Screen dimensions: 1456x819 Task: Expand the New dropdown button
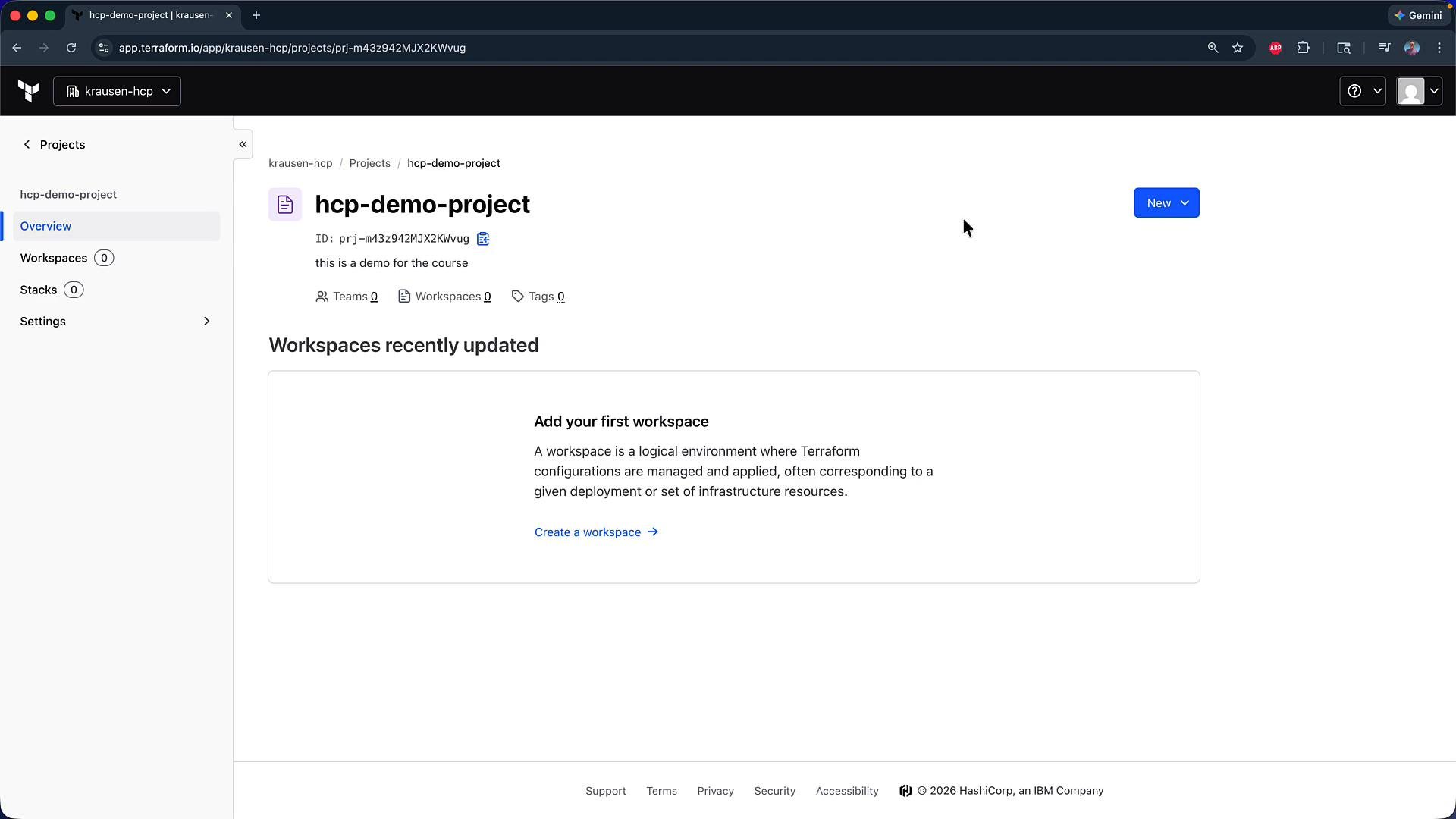click(x=1166, y=202)
